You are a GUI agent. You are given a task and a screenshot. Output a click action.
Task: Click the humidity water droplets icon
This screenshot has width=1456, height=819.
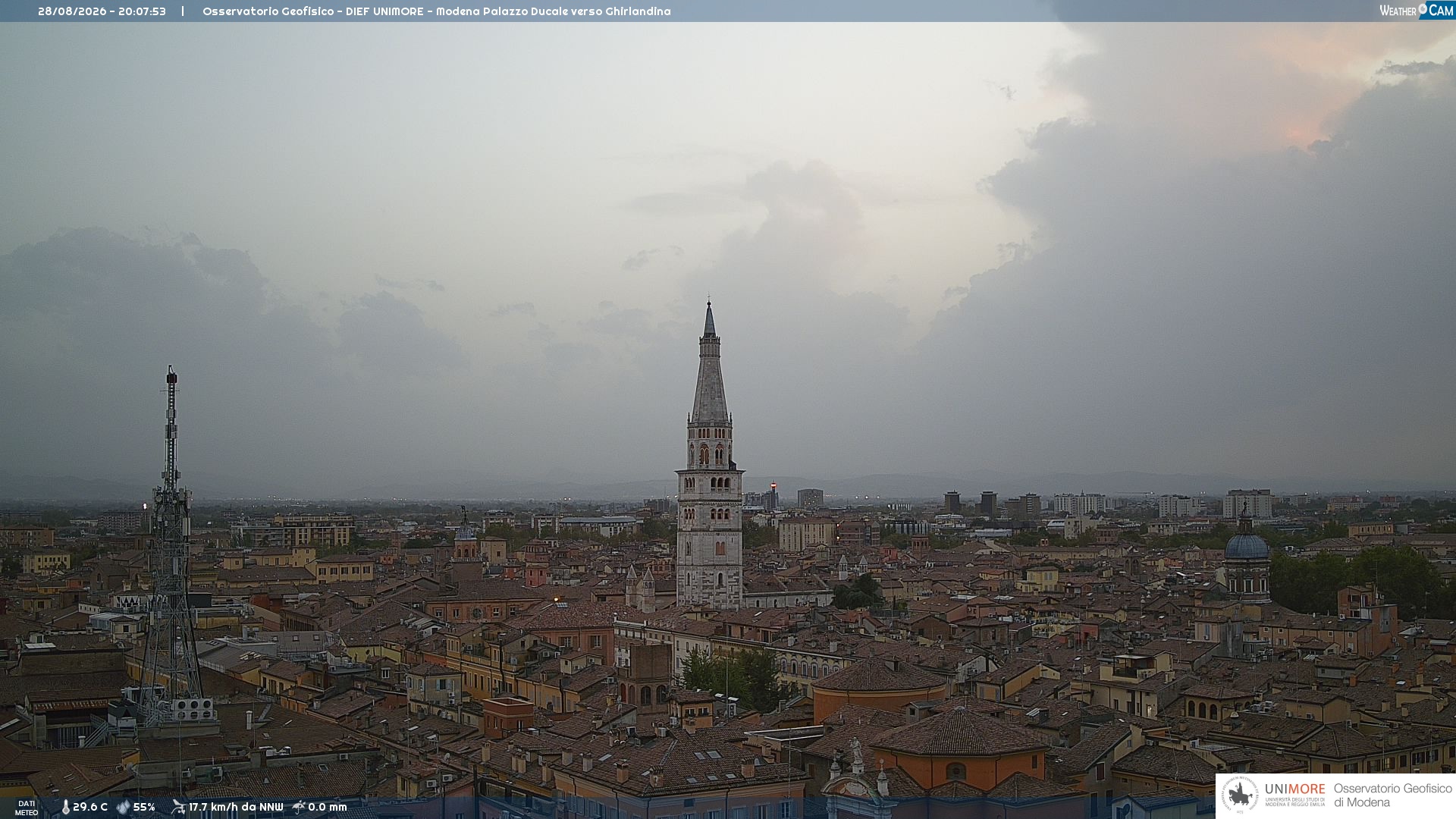[123, 808]
